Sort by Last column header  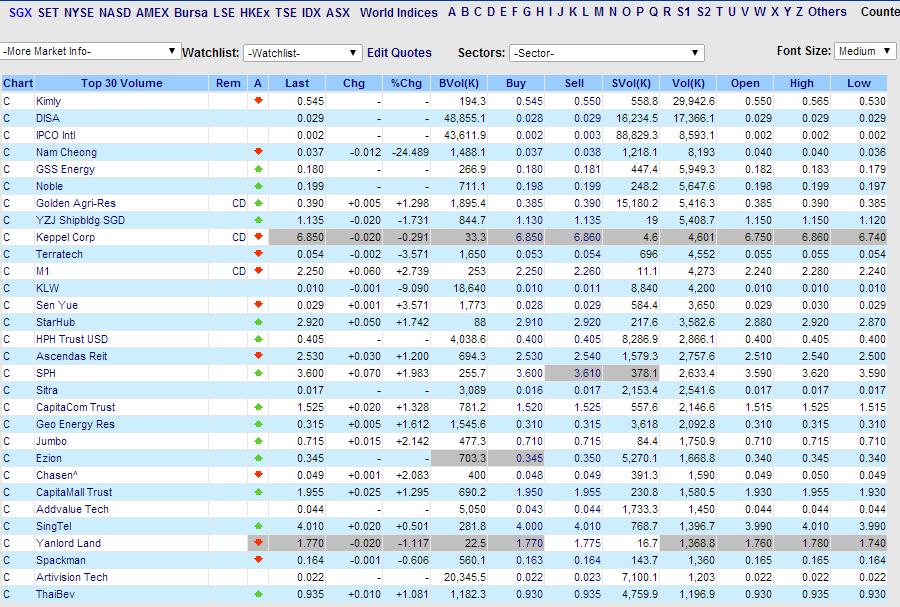pos(297,83)
